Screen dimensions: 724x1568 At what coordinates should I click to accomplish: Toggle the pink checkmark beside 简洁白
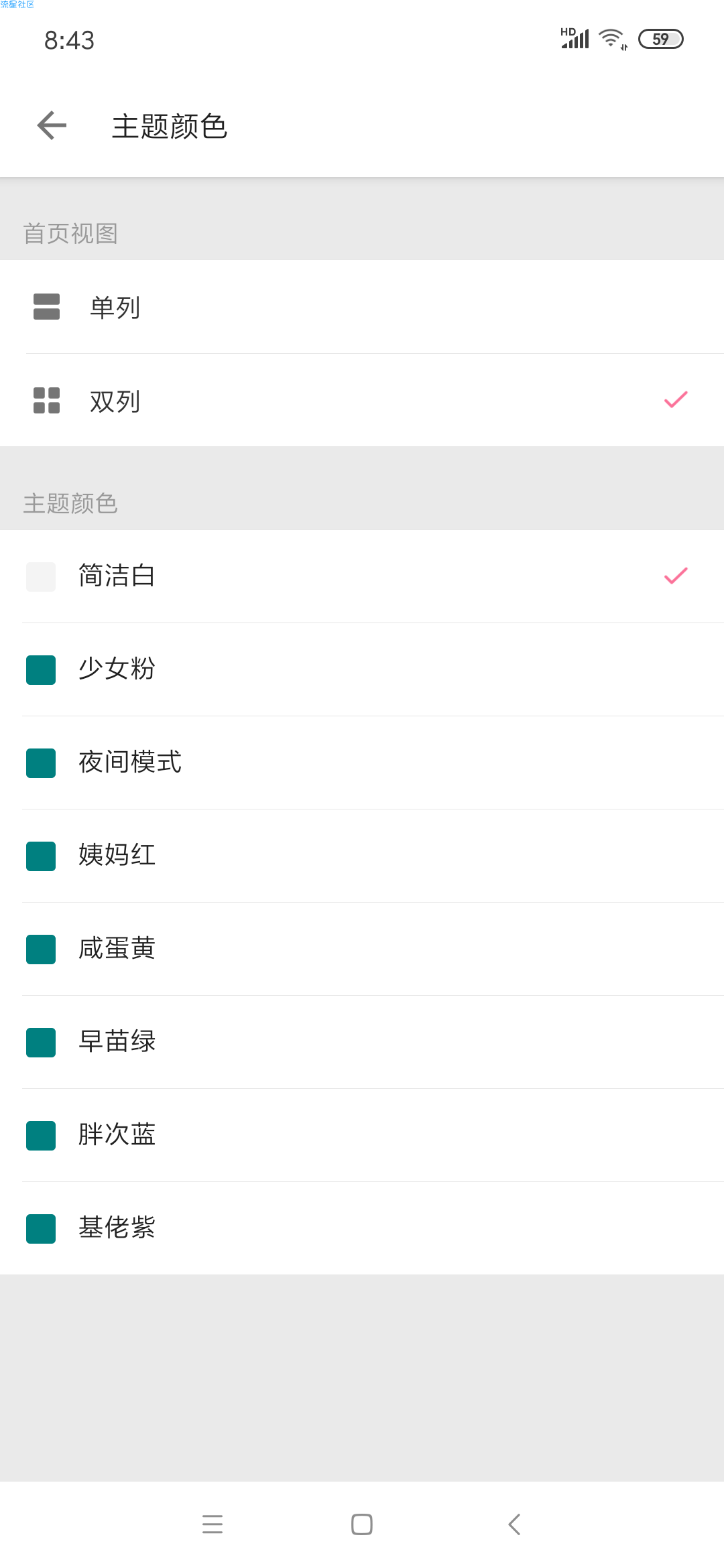click(676, 576)
